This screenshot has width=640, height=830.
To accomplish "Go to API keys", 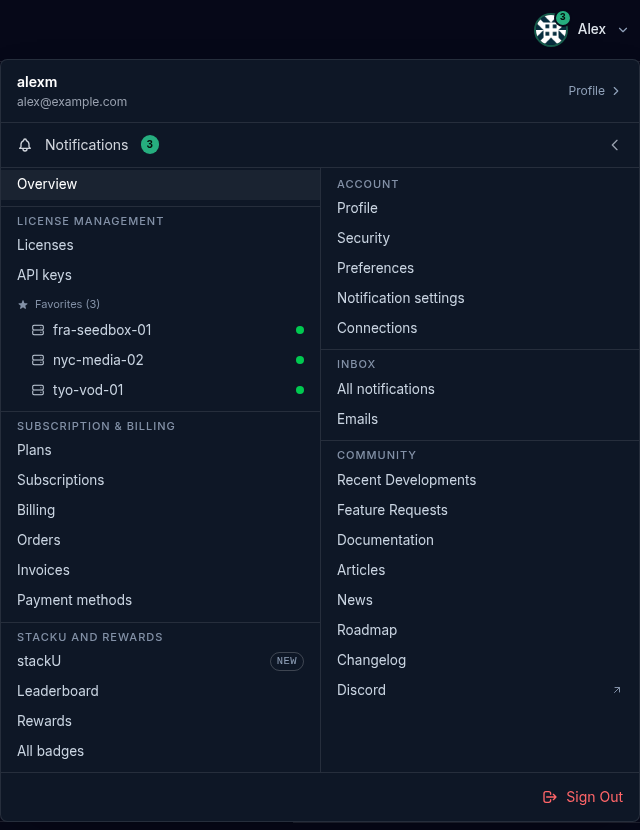I will (x=160, y=275).
